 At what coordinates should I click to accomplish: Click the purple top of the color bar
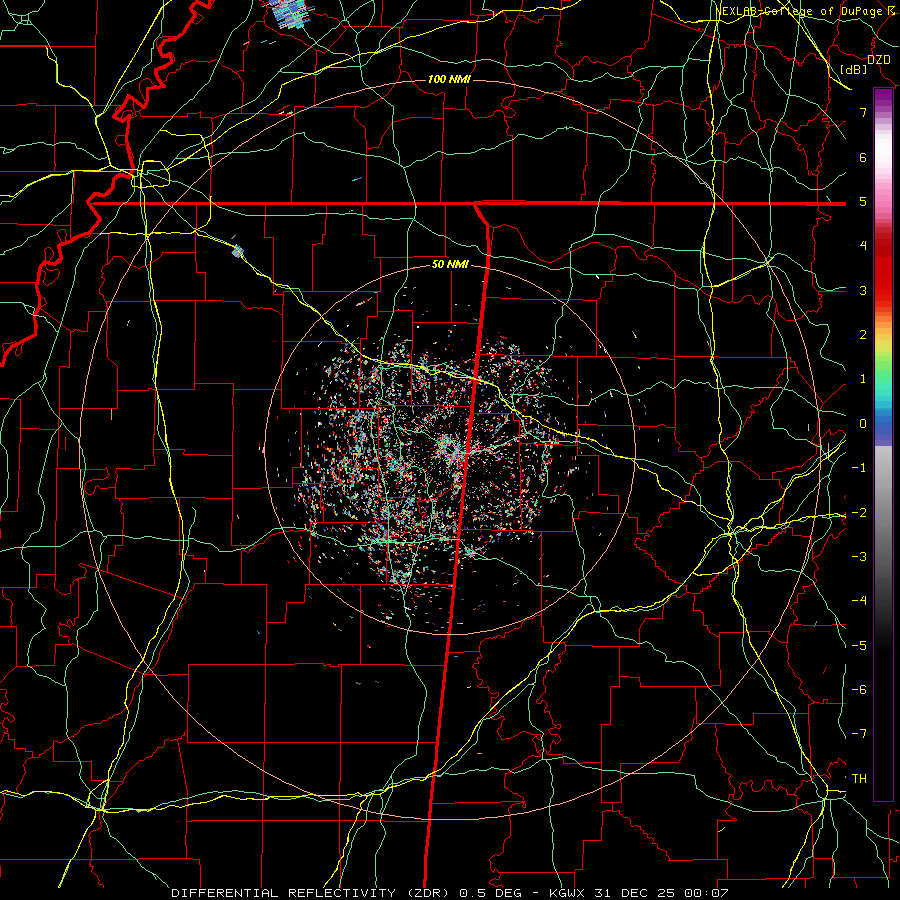pos(883,98)
